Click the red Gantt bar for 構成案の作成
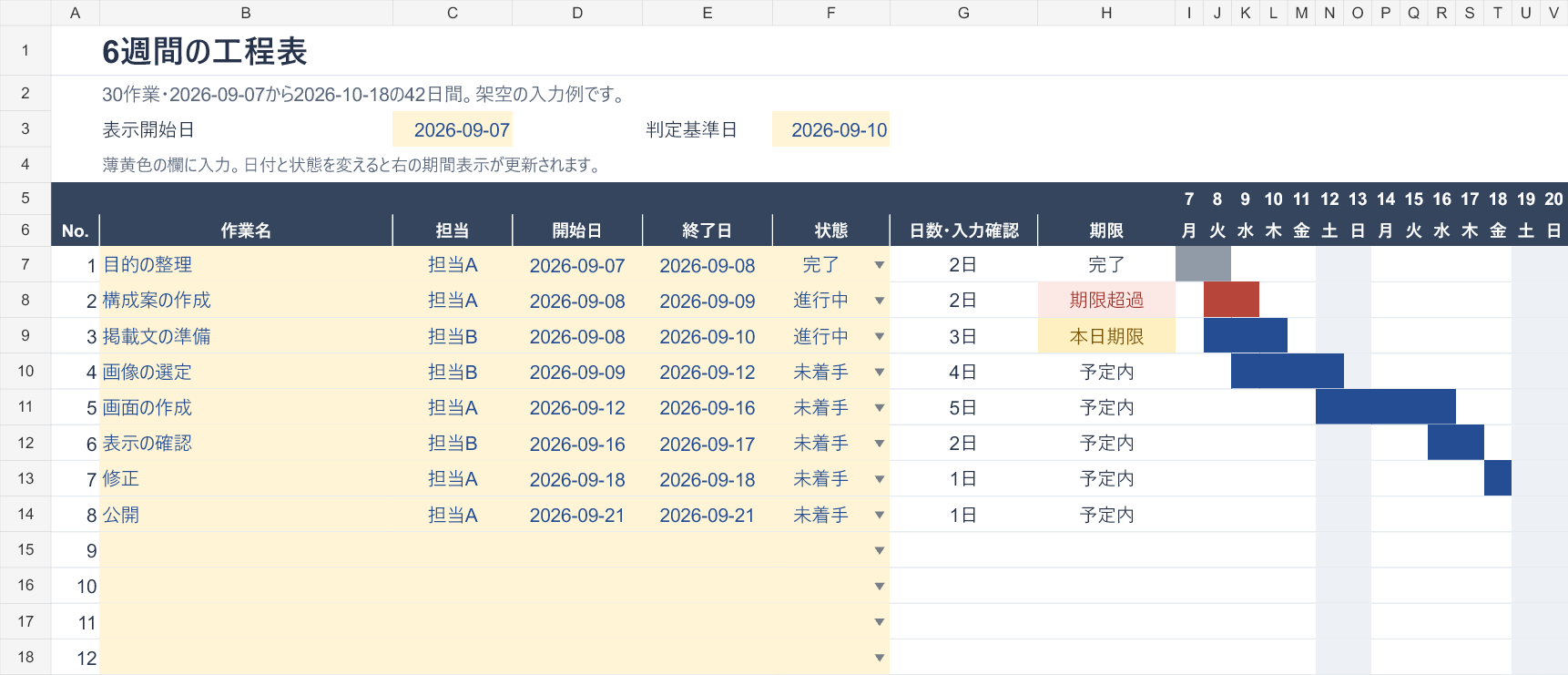The image size is (1568, 675). point(1231,301)
